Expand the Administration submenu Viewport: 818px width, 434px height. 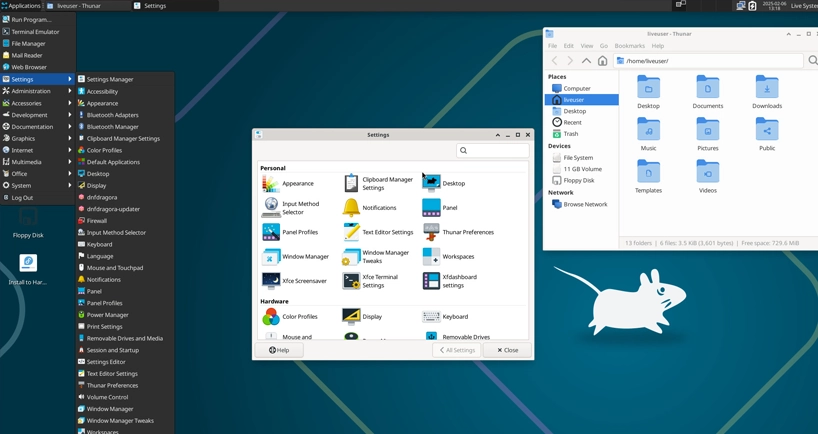click(36, 91)
